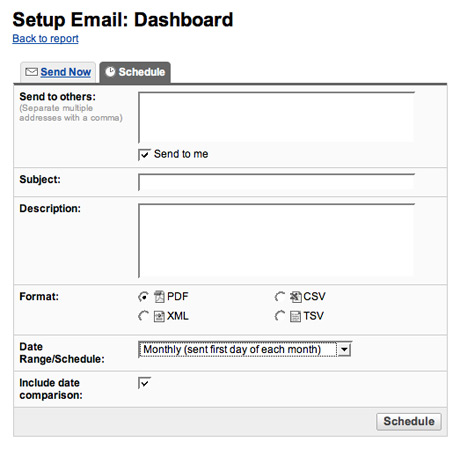This screenshot has width=460, height=449.
Task: Select the XML format radio button
Action: pos(143,316)
